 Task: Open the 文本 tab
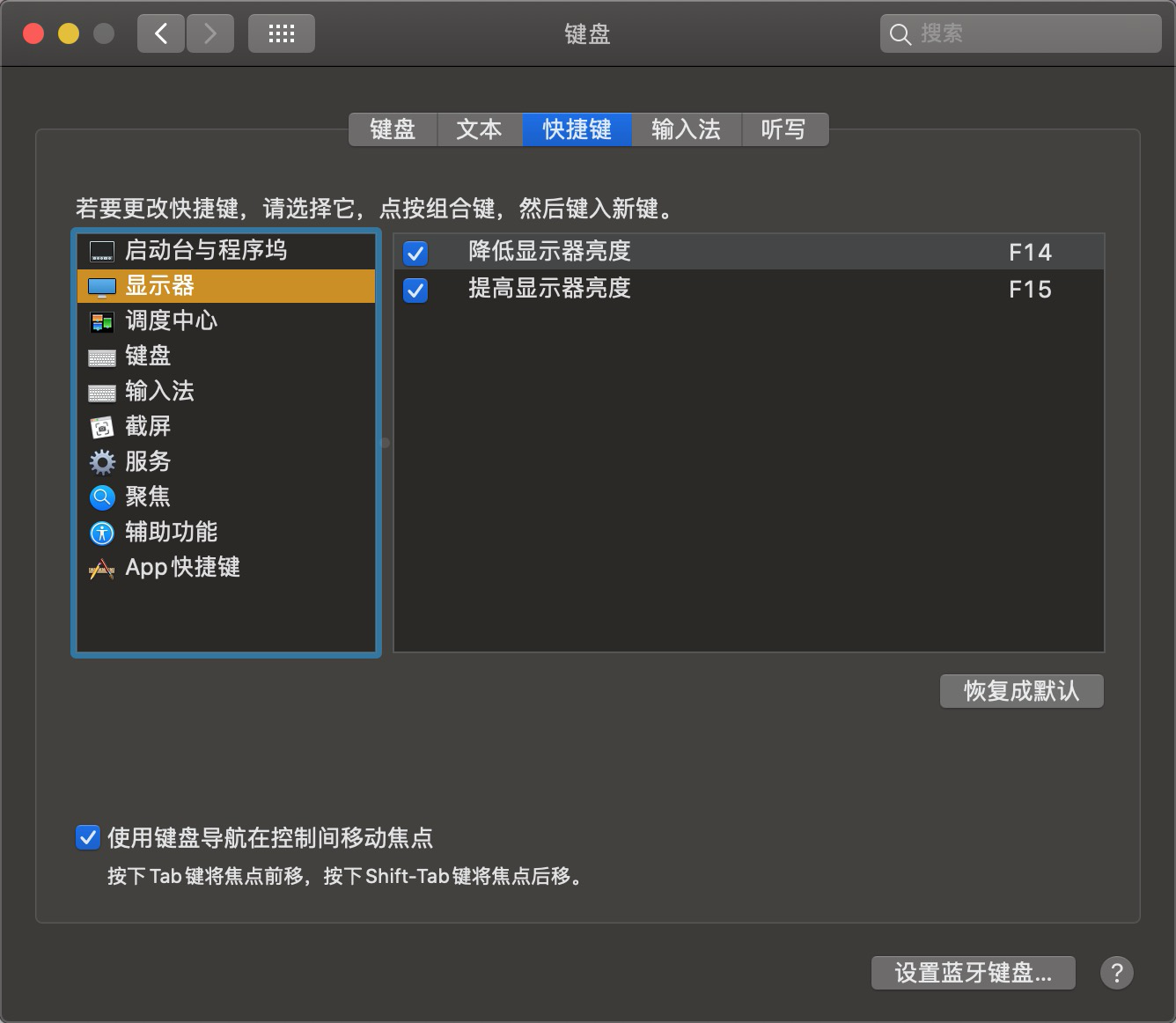coord(479,129)
